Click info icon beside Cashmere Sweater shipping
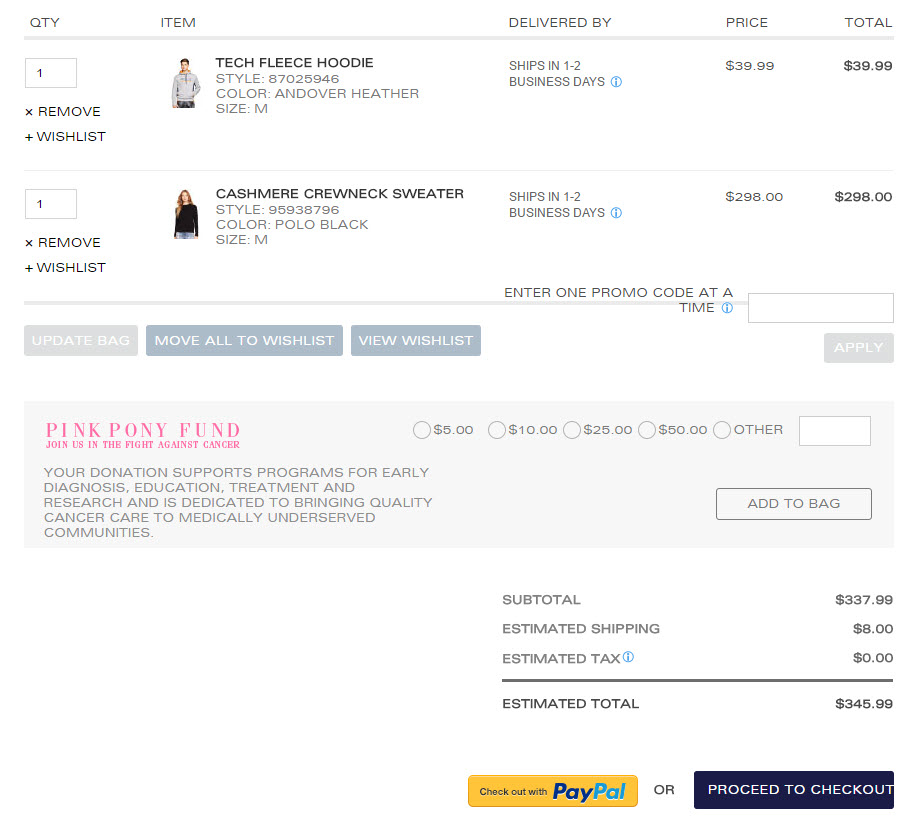The image size is (922, 836). 616,213
